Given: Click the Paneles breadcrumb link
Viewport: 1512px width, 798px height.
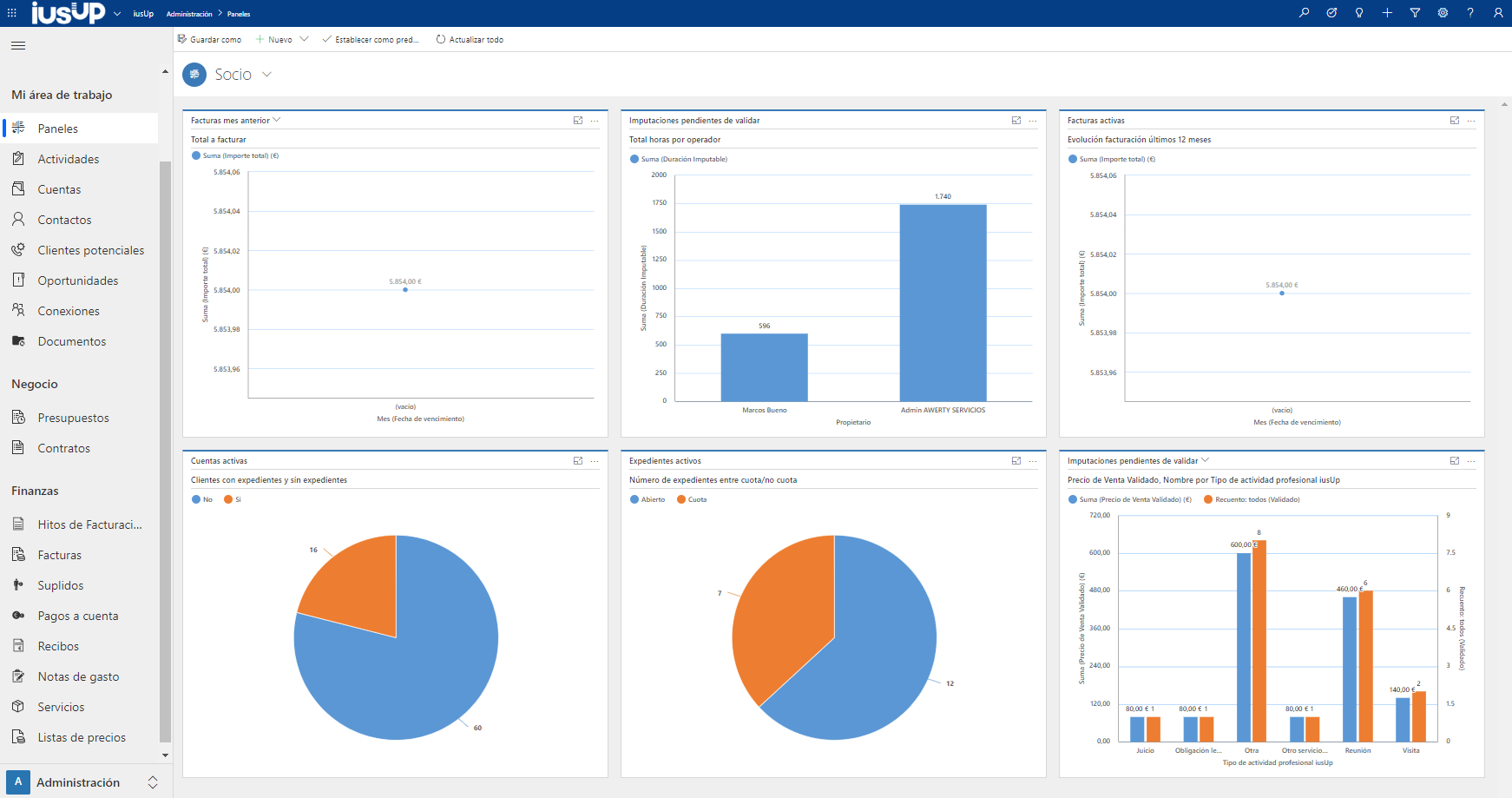Looking at the screenshot, I should pos(239,14).
